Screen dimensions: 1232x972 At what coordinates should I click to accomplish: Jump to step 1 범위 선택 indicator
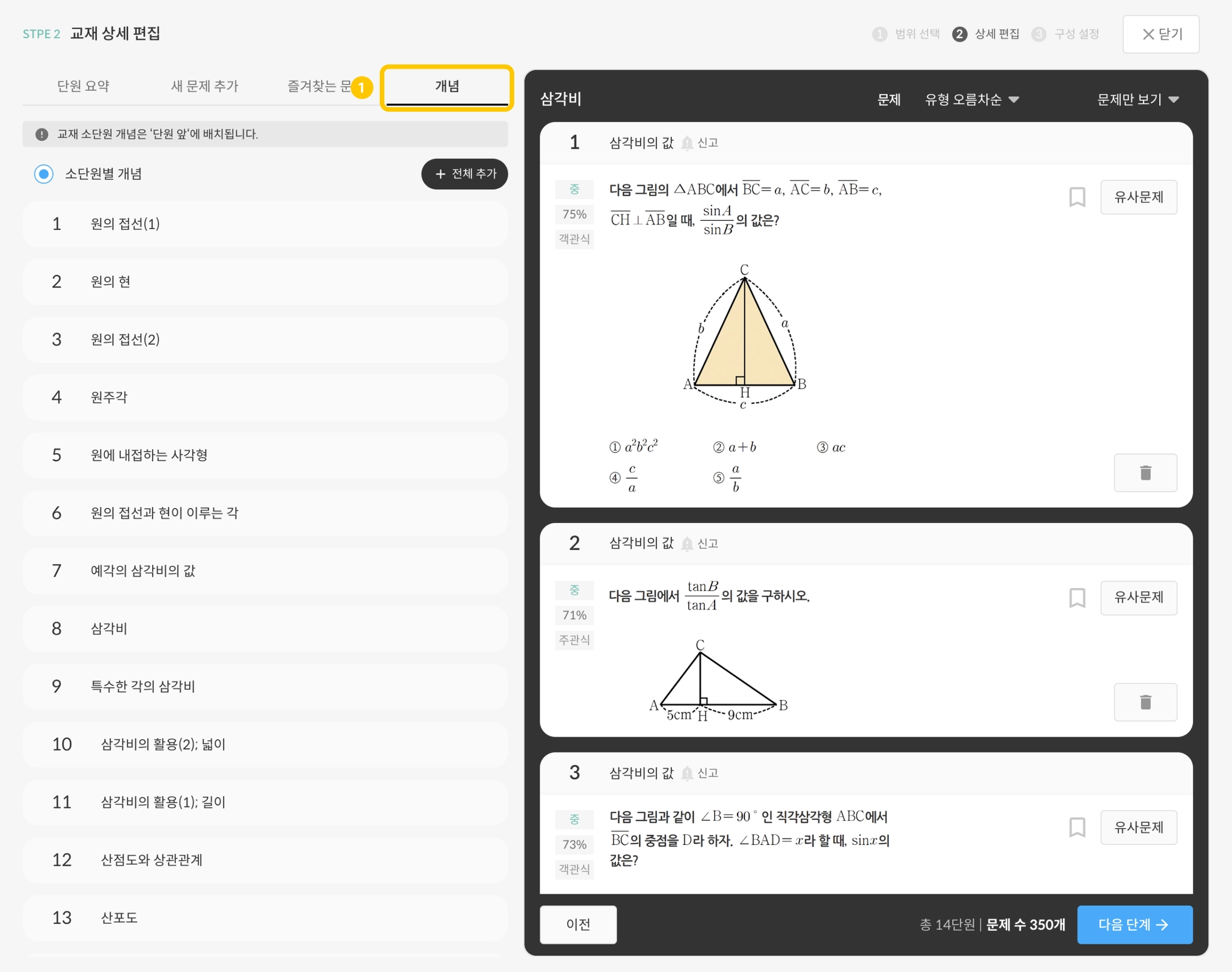pyautogui.click(x=906, y=34)
